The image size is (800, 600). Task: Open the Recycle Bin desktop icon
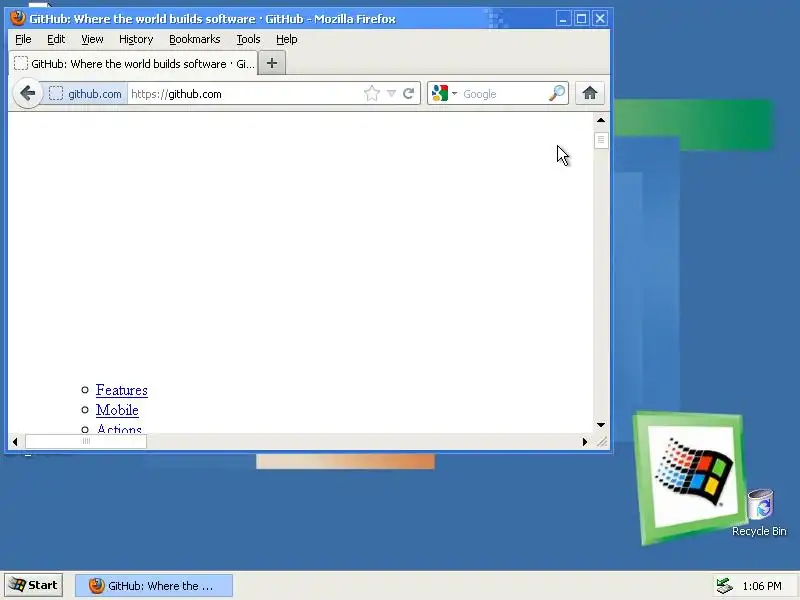click(x=759, y=513)
